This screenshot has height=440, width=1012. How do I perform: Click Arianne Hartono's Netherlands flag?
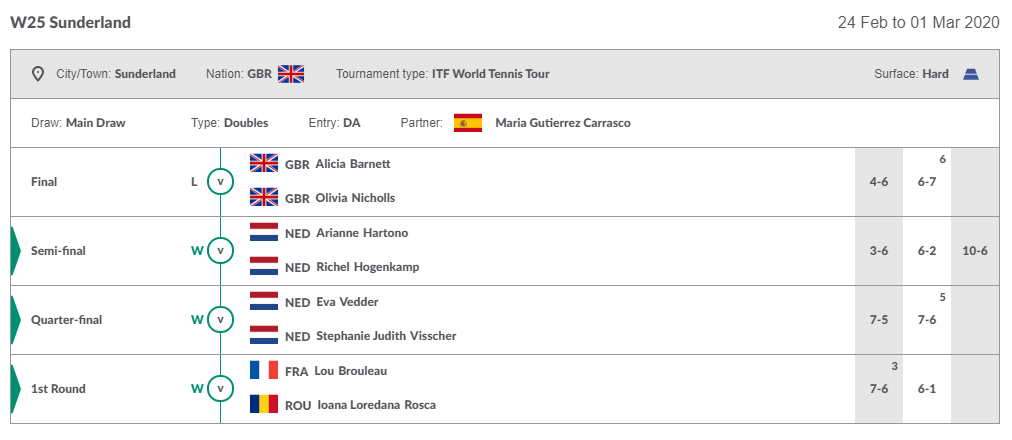click(264, 232)
